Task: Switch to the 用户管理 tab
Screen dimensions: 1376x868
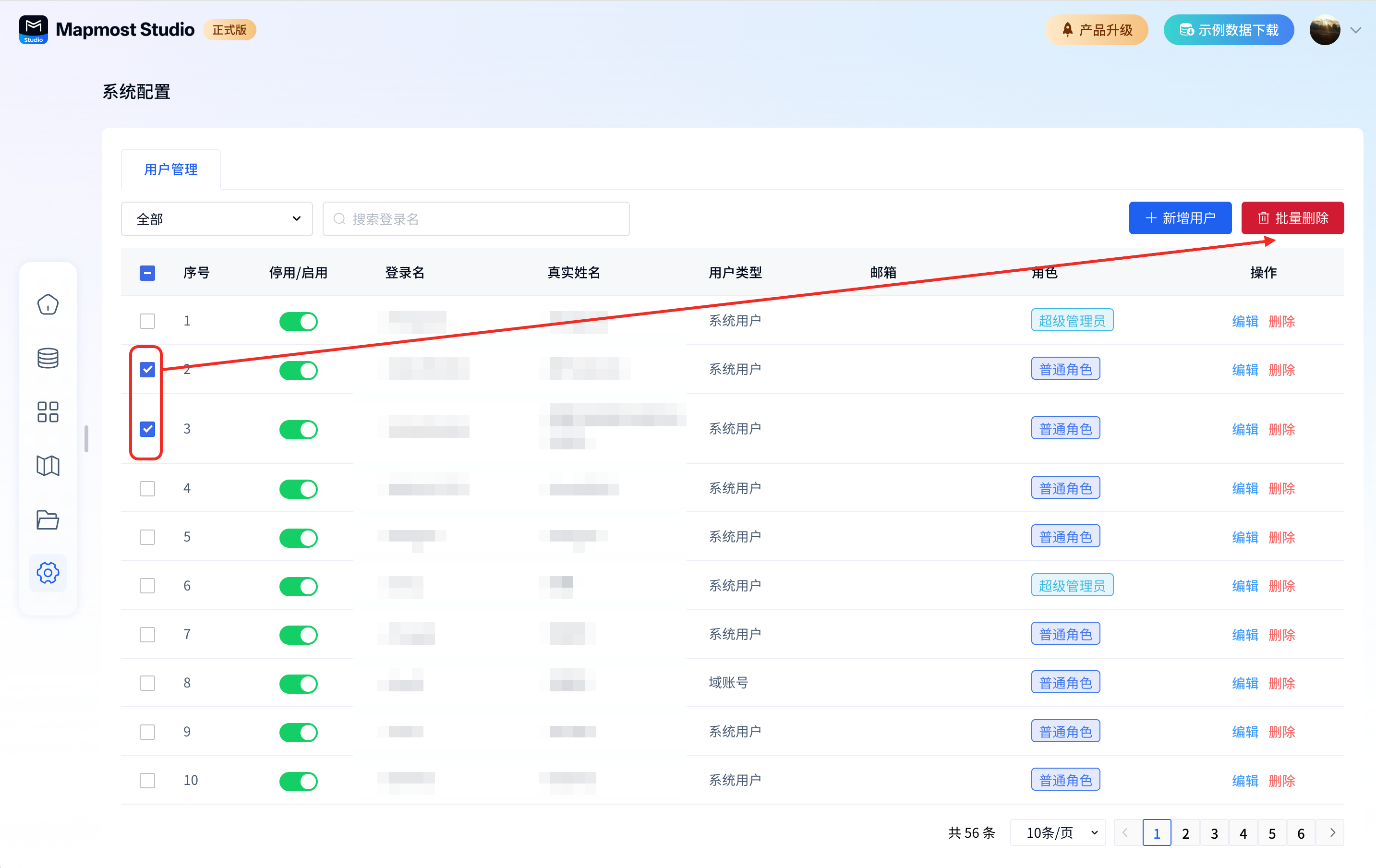Action: [171, 170]
